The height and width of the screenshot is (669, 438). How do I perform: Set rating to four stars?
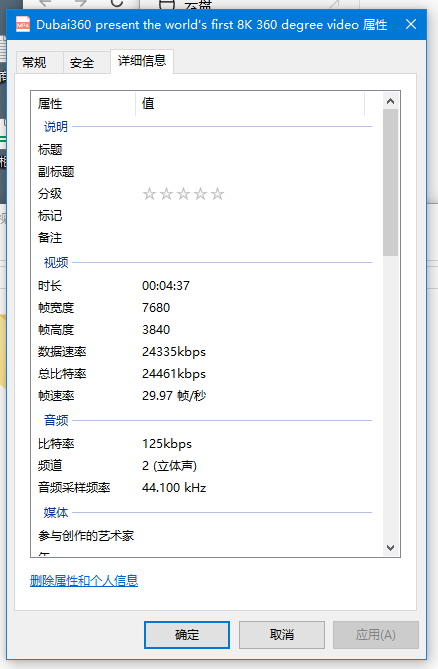[x=200, y=194]
